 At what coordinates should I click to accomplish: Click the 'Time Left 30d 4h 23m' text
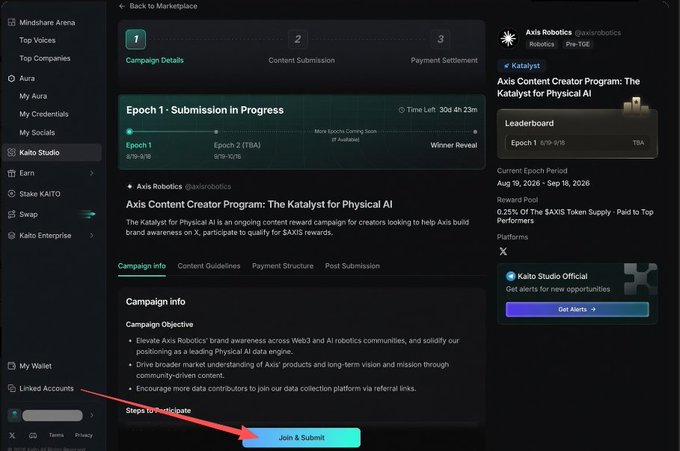[441, 110]
